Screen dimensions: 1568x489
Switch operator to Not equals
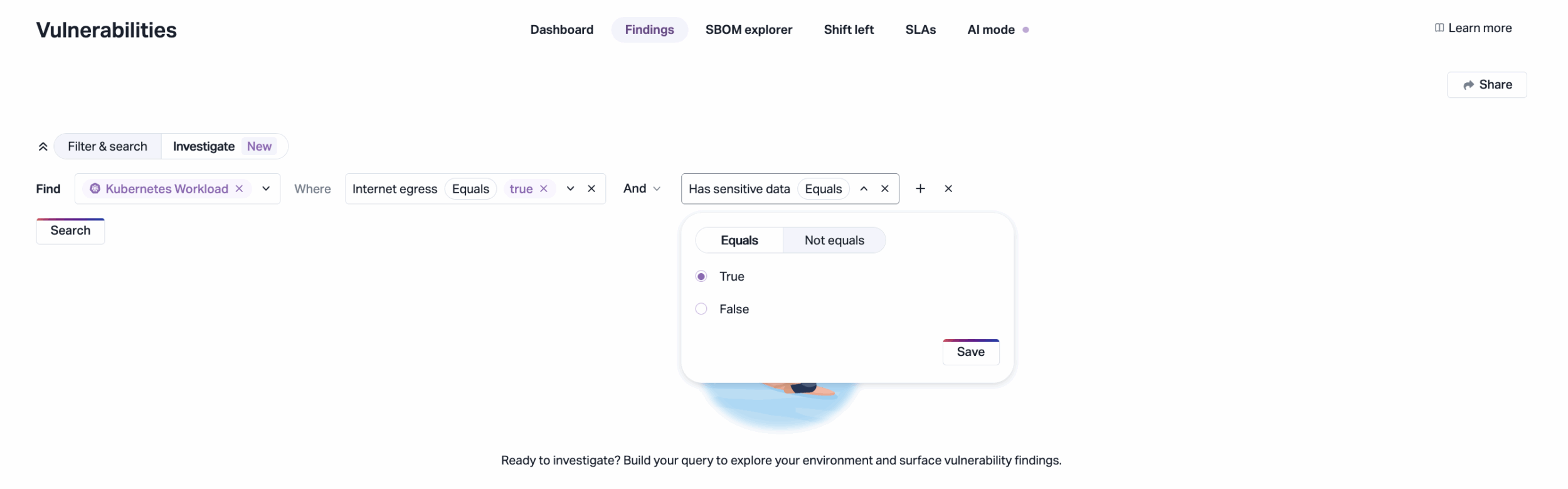(x=834, y=240)
